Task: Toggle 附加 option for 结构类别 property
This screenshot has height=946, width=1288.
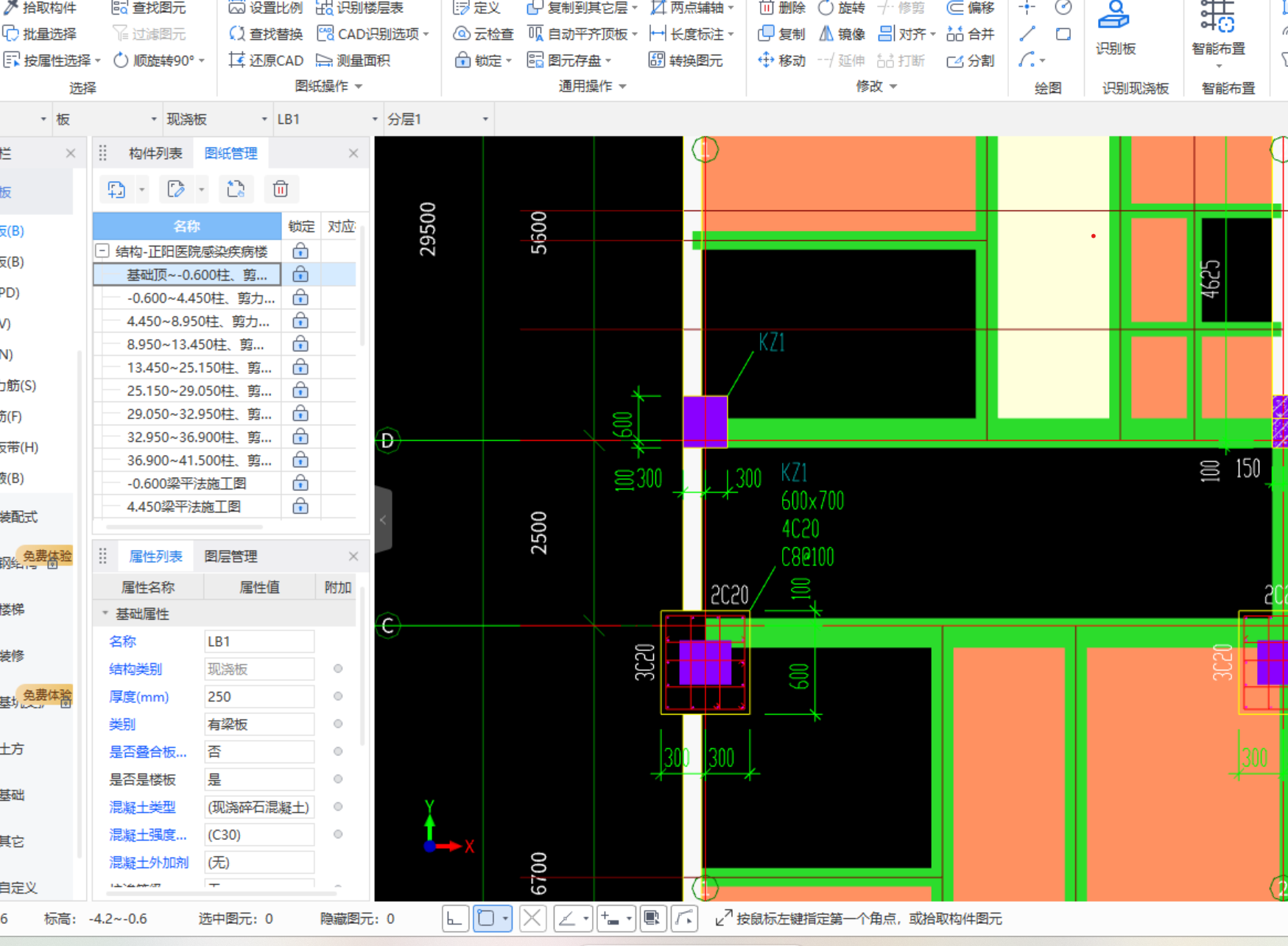Action: point(338,668)
